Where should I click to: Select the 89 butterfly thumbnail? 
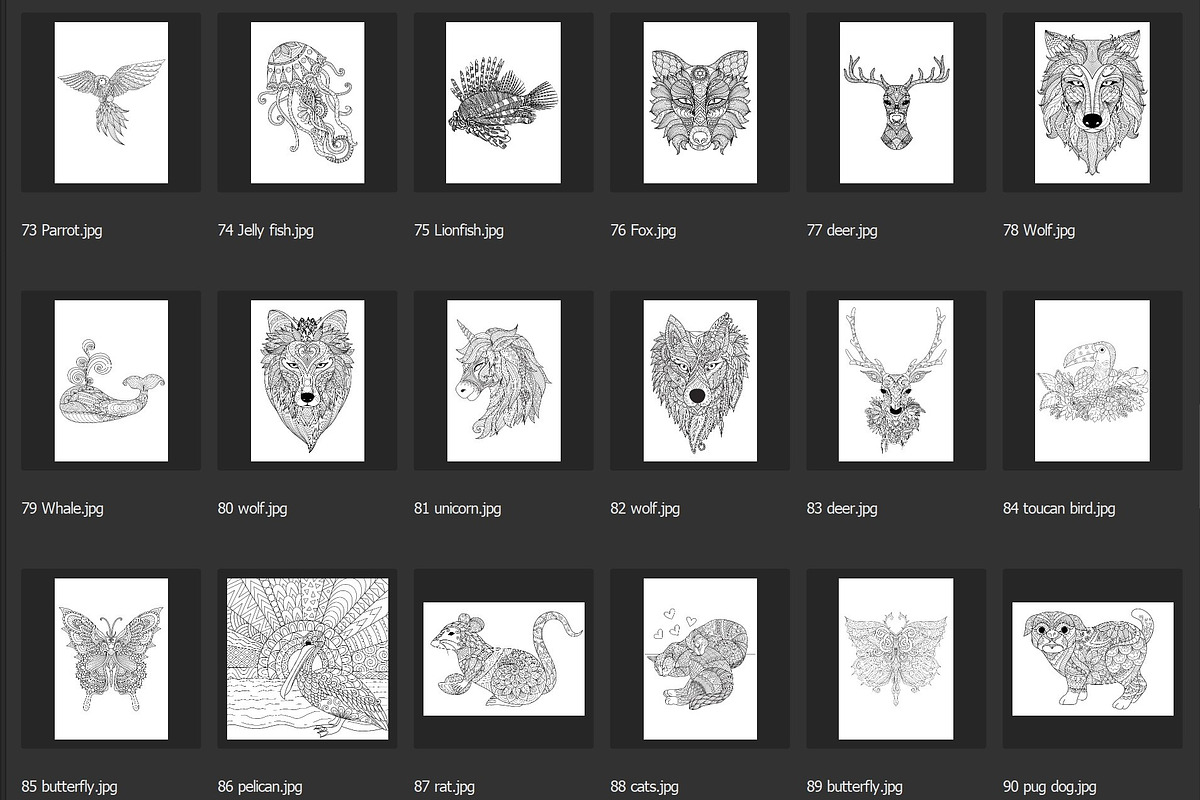pos(897,659)
